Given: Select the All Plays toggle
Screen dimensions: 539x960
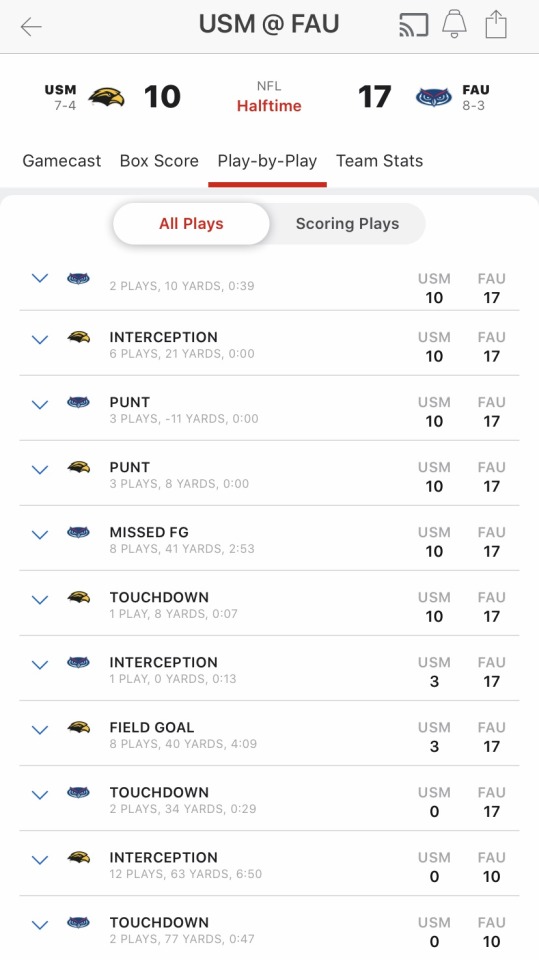Looking at the screenshot, I should click(x=191, y=223).
